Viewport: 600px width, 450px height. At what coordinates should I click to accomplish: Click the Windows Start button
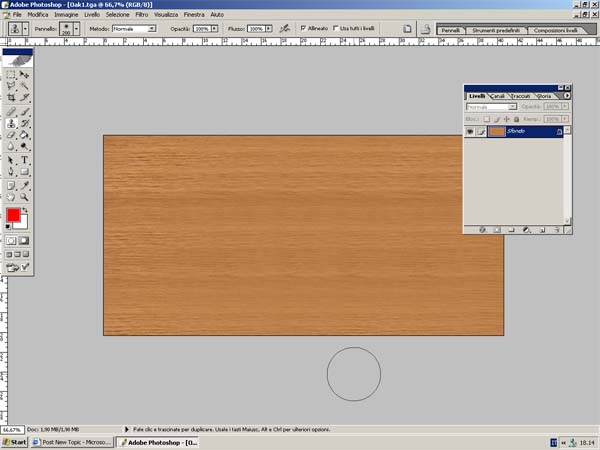[14, 441]
